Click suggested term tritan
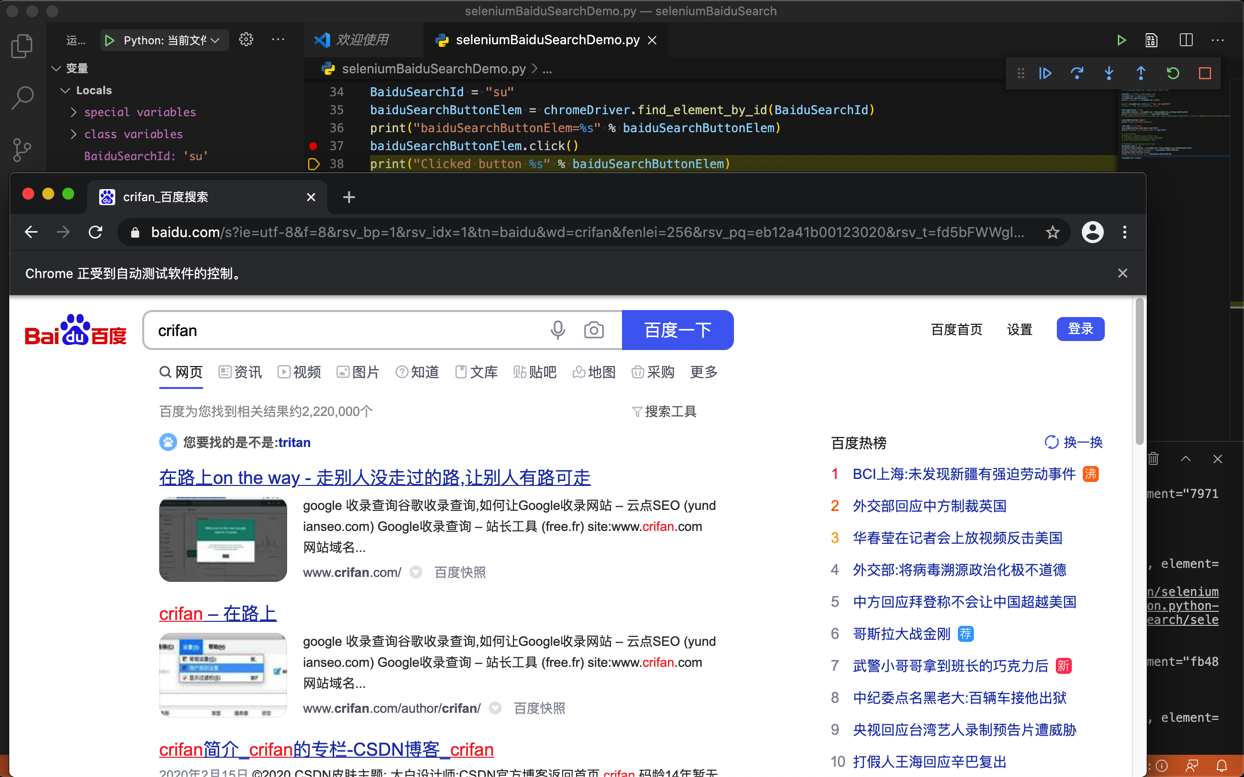1244x777 pixels. 294,442
